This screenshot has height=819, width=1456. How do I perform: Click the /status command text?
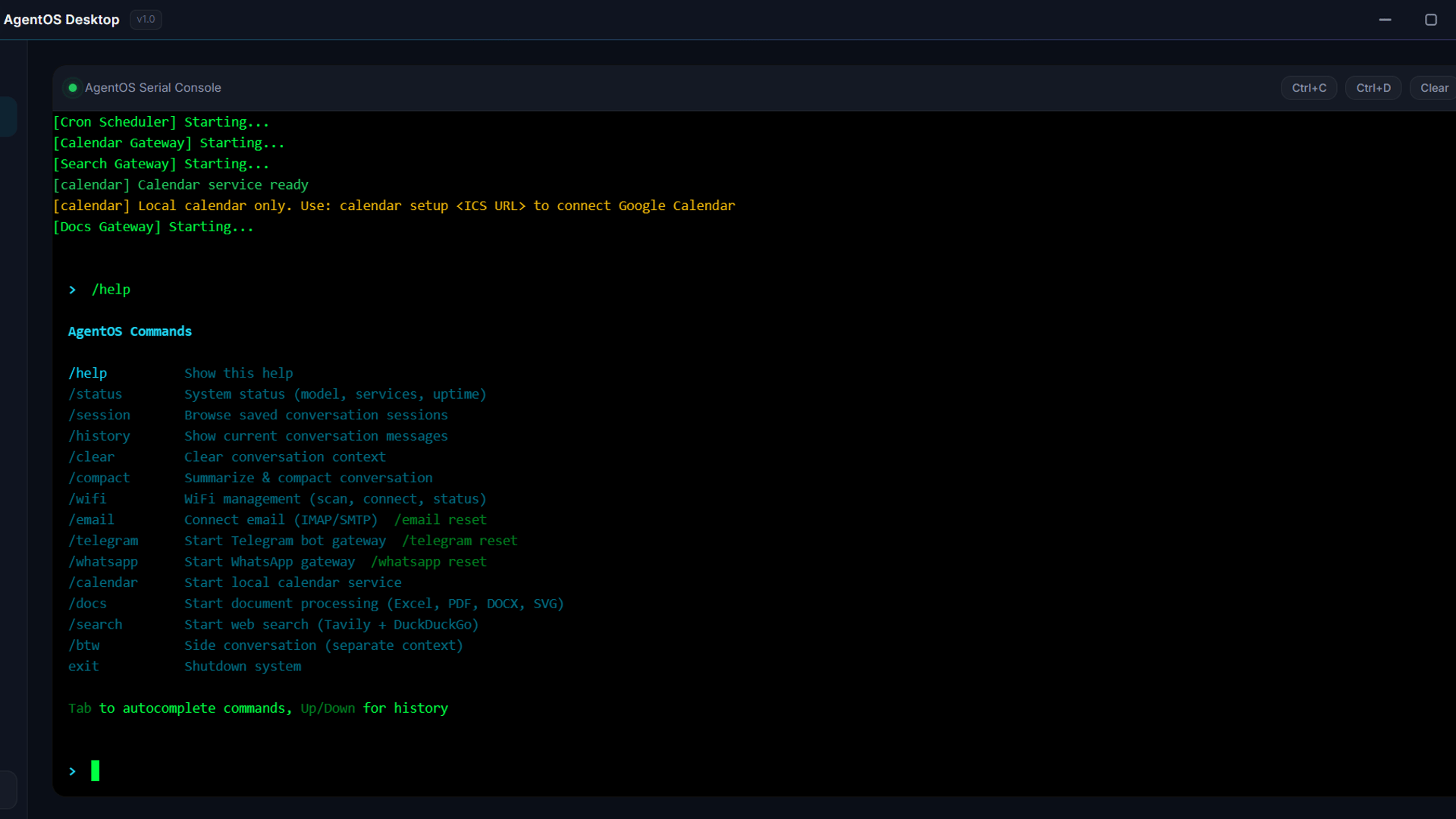(95, 394)
